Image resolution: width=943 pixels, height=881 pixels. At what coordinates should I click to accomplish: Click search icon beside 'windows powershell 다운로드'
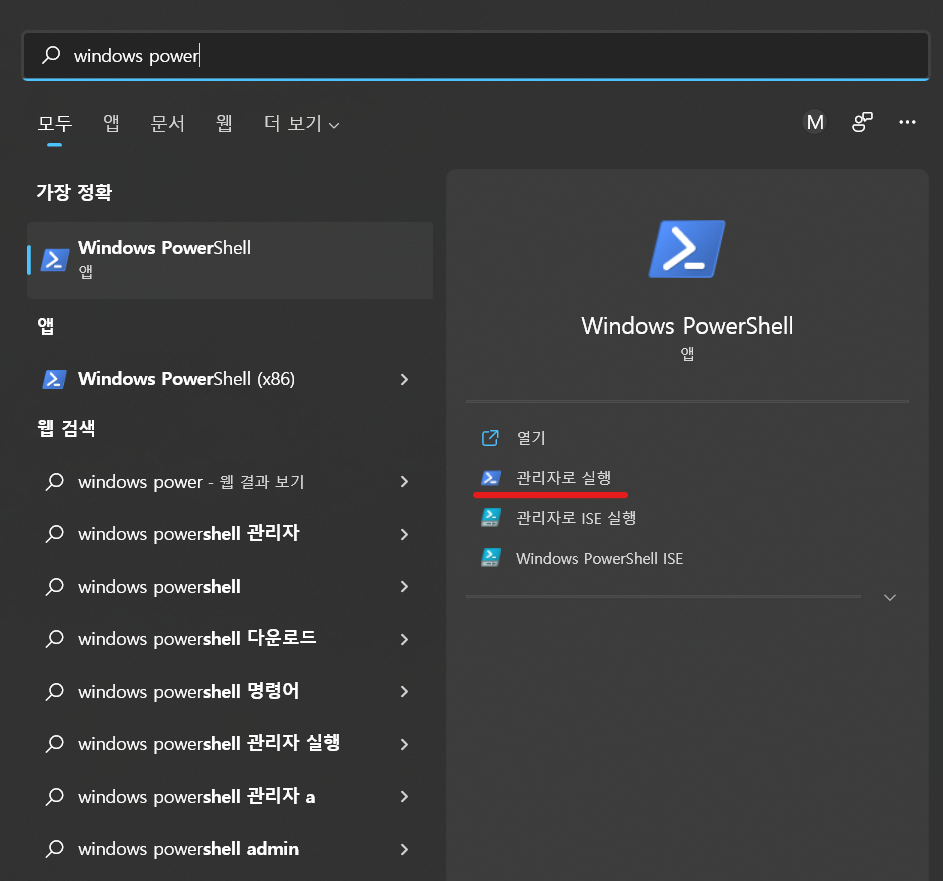click(x=55, y=638)
